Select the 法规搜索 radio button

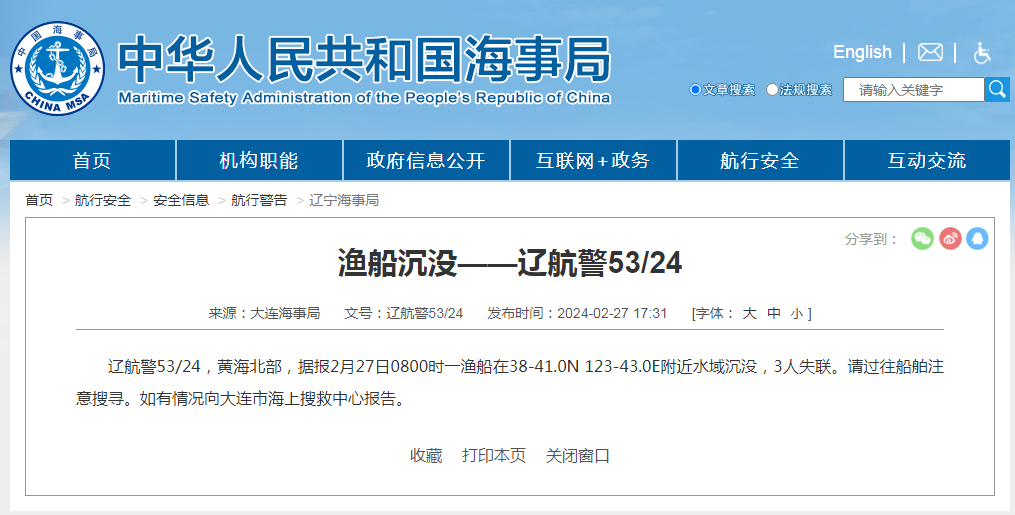pos(772,89)
